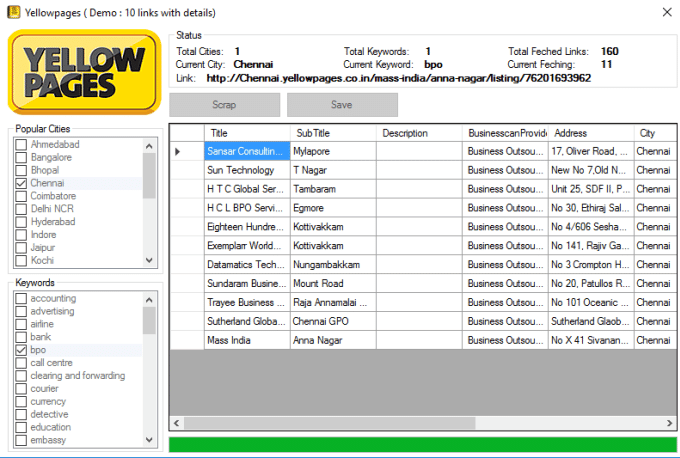680x458 pixels.
Task: Check the education keyword checkbox
Action: pyautogui.click(x=21, y=427)
